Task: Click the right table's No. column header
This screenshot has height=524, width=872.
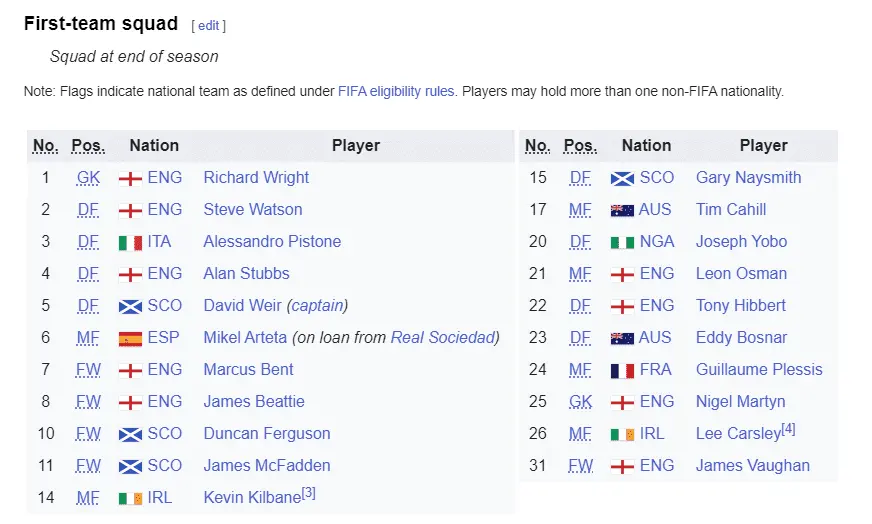Action: pos(537,146)
